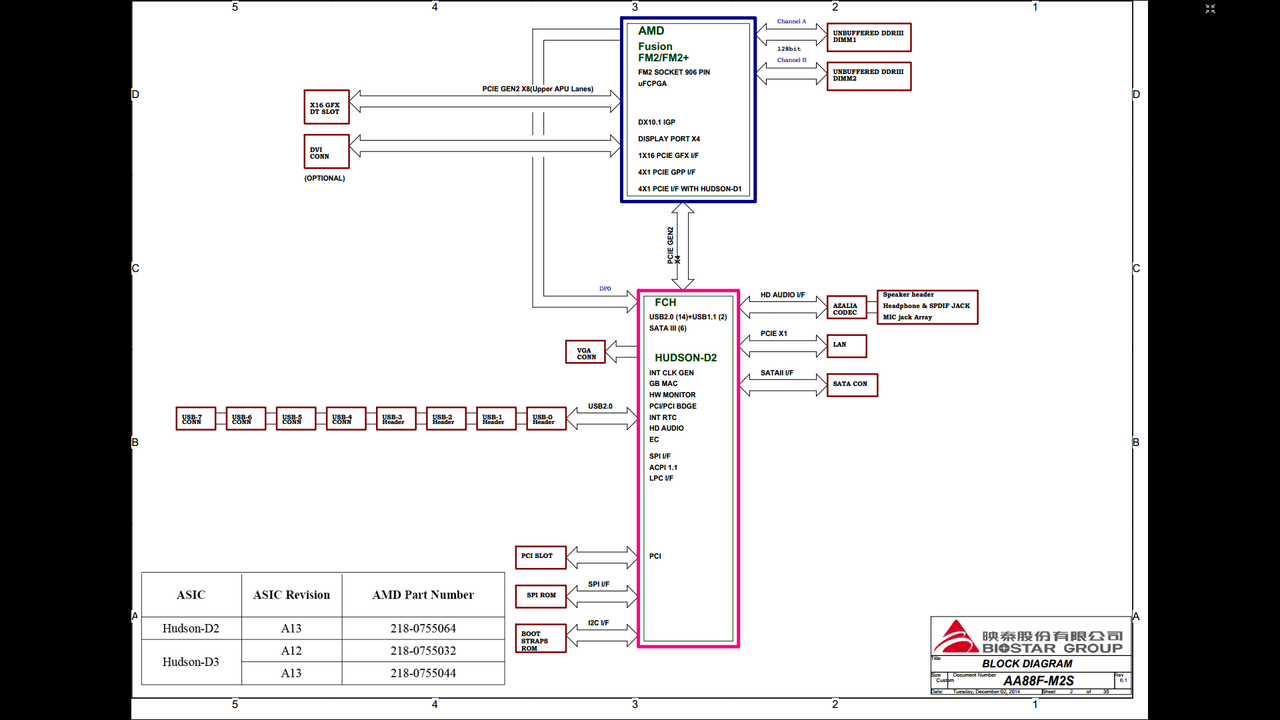Click the 'BLOCK DIAGRAM' title text
Viewport: 1280px width, 720px height.
tap(1027, 664)
